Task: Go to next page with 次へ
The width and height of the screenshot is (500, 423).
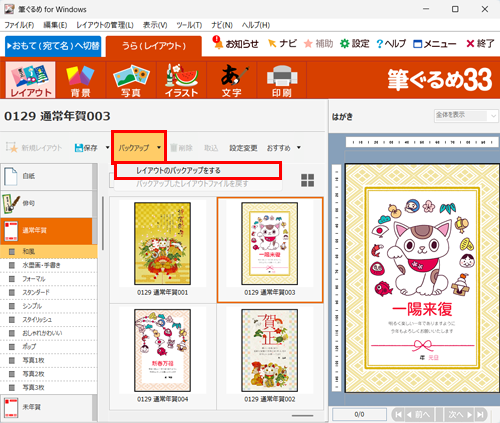Action: [460, 414]
